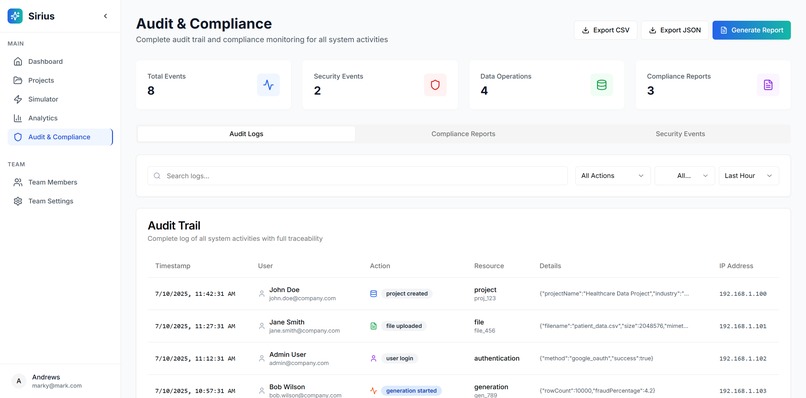Image resolution: width=806 pixels, height=398 pixels.
Task: Open Projects from the sidebar
Action: (x=60, y=80)
